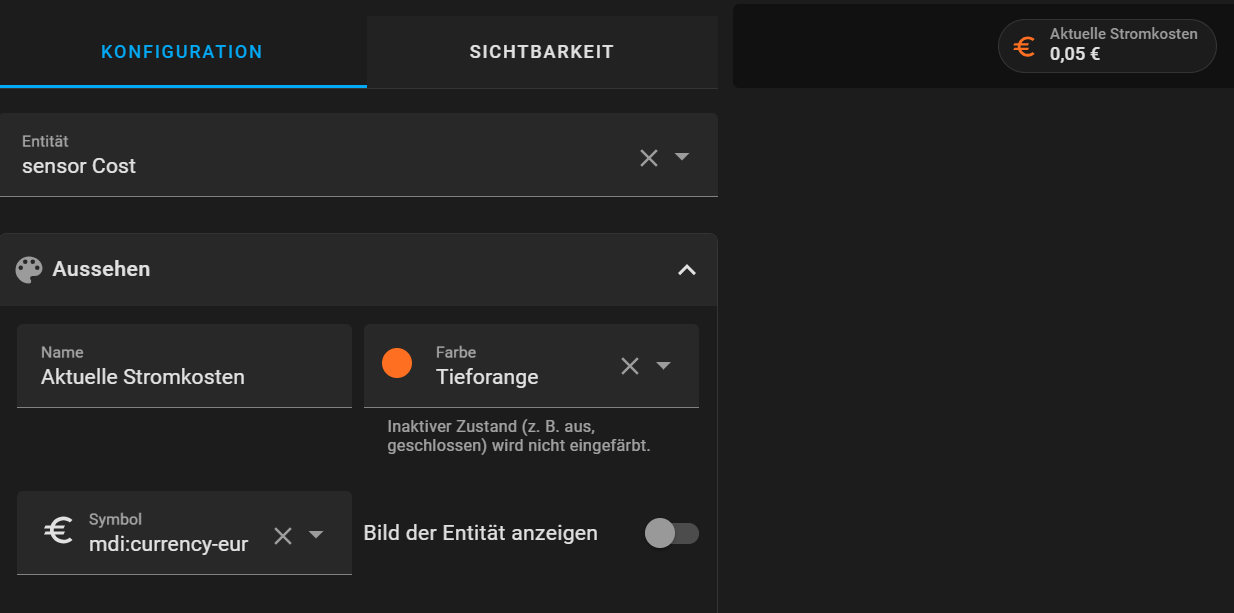Clear the Entität field with the X icon
Viewport: 1234px width, 613px height.
click(649, 157)
